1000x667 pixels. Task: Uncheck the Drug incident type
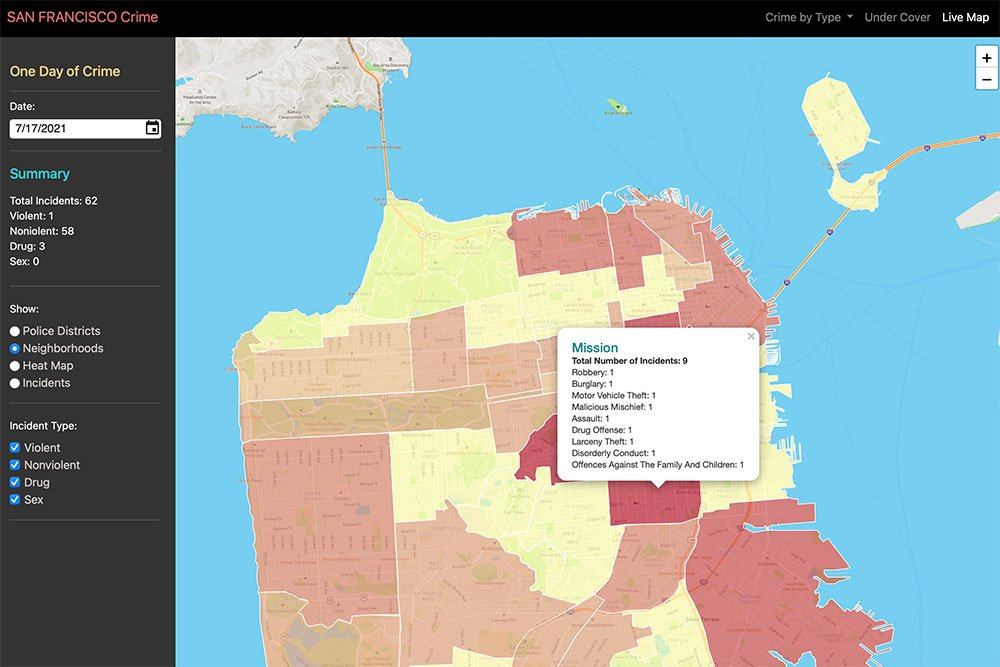(x=15, y=483)
